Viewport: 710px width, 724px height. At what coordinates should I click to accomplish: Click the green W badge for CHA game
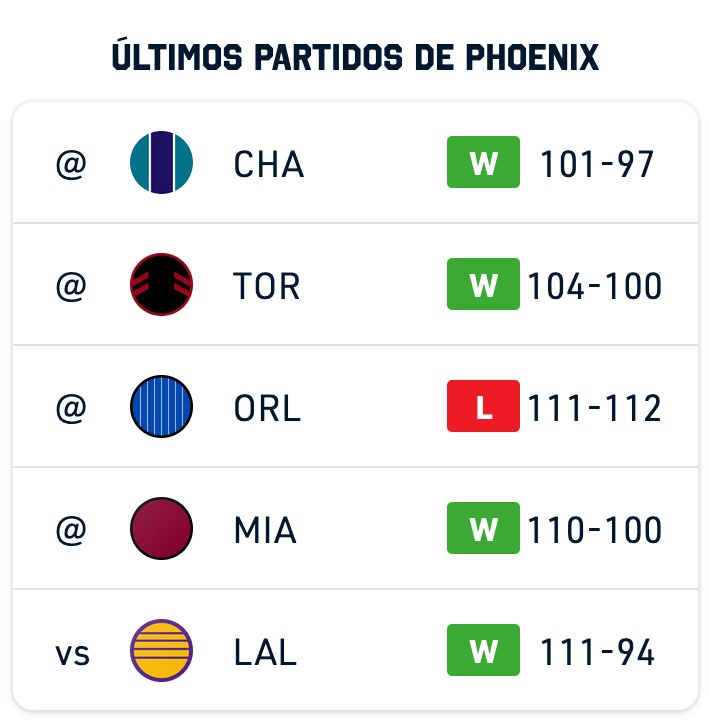coord(483,162)
